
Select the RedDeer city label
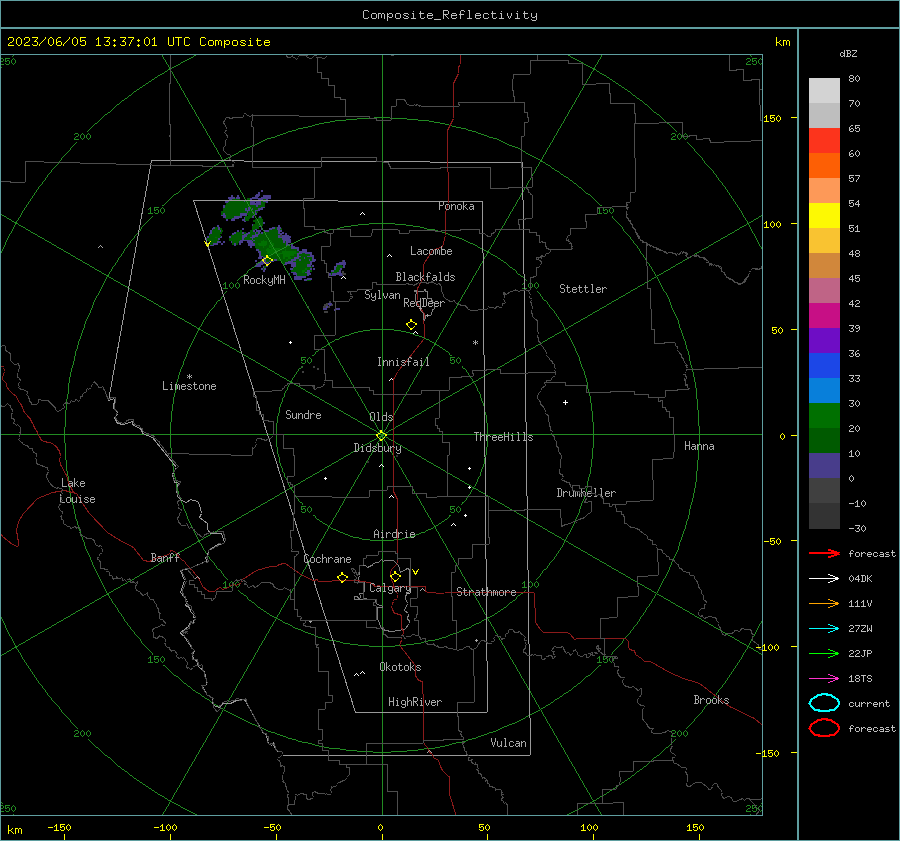pos(424,303)
